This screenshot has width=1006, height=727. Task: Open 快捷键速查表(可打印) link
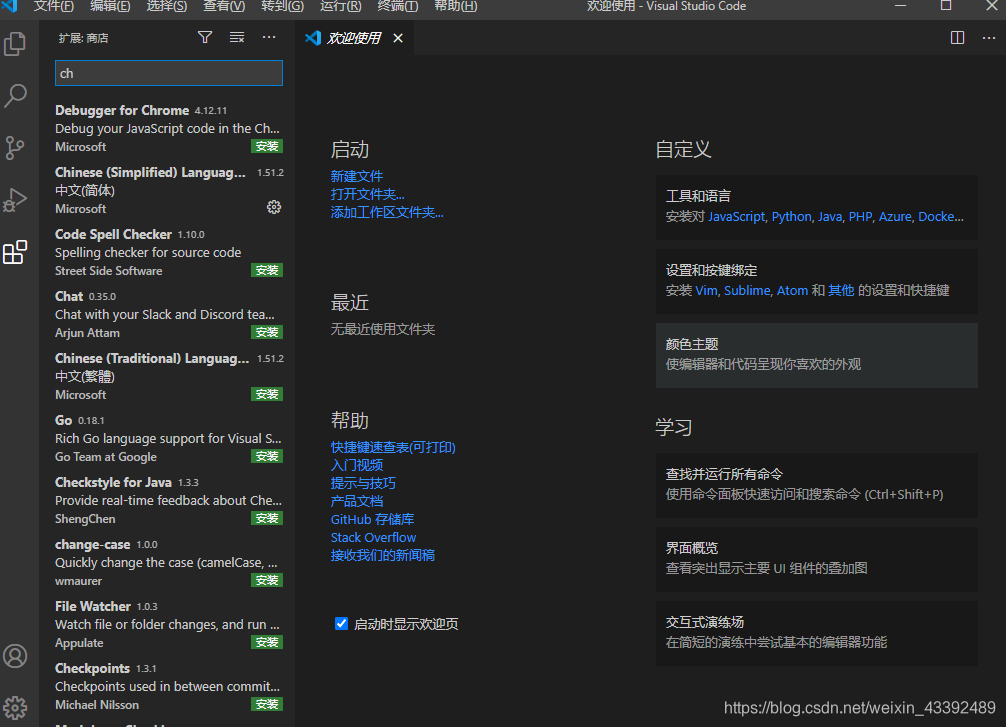click(393, 447)
